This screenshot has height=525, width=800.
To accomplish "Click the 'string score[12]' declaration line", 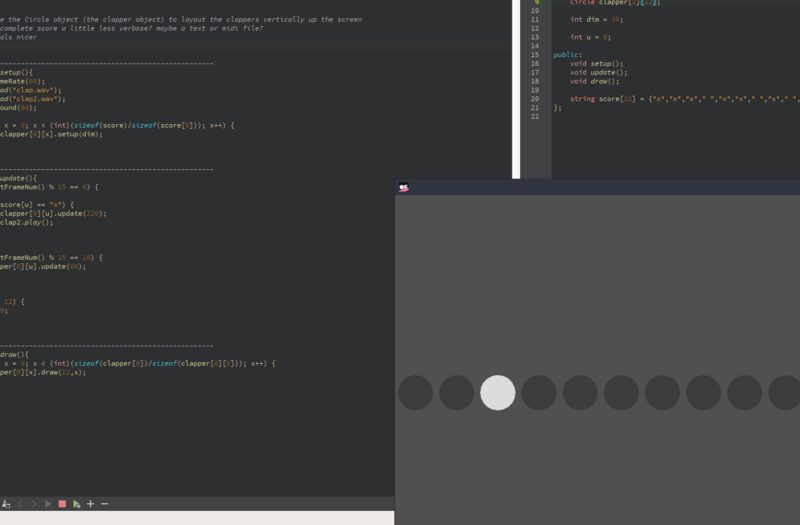I will pyautogui.click(x=685, y=99).
